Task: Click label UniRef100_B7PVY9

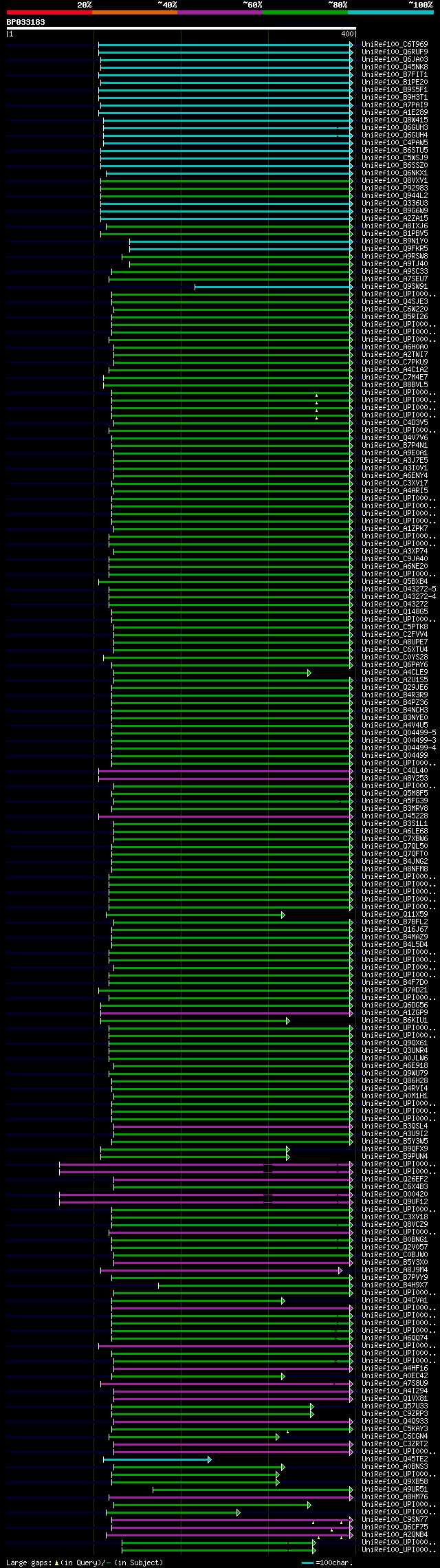Action: [x=395, y=1277]
